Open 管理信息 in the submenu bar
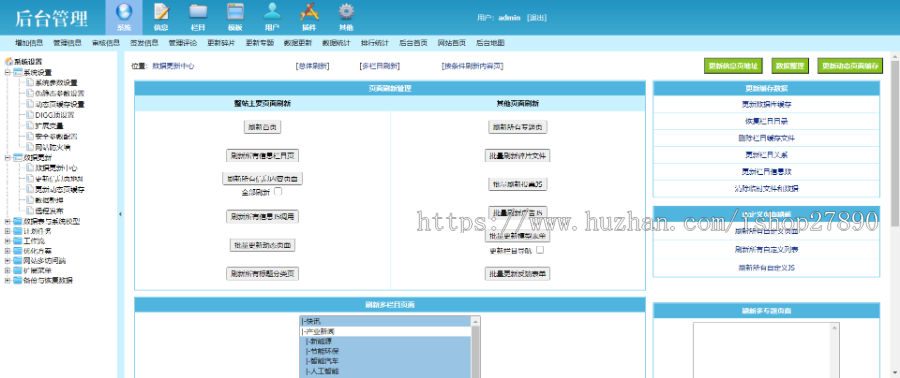This screenshot has width=900, height=378. coord(68,43)
